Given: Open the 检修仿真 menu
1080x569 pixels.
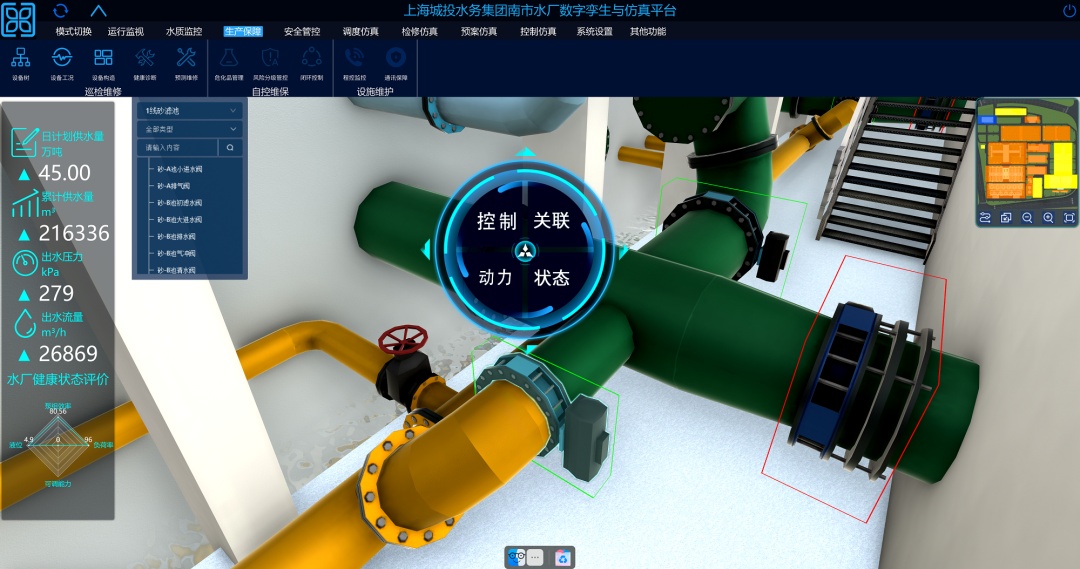Looking at the screenshot, I should coord(419,31).
